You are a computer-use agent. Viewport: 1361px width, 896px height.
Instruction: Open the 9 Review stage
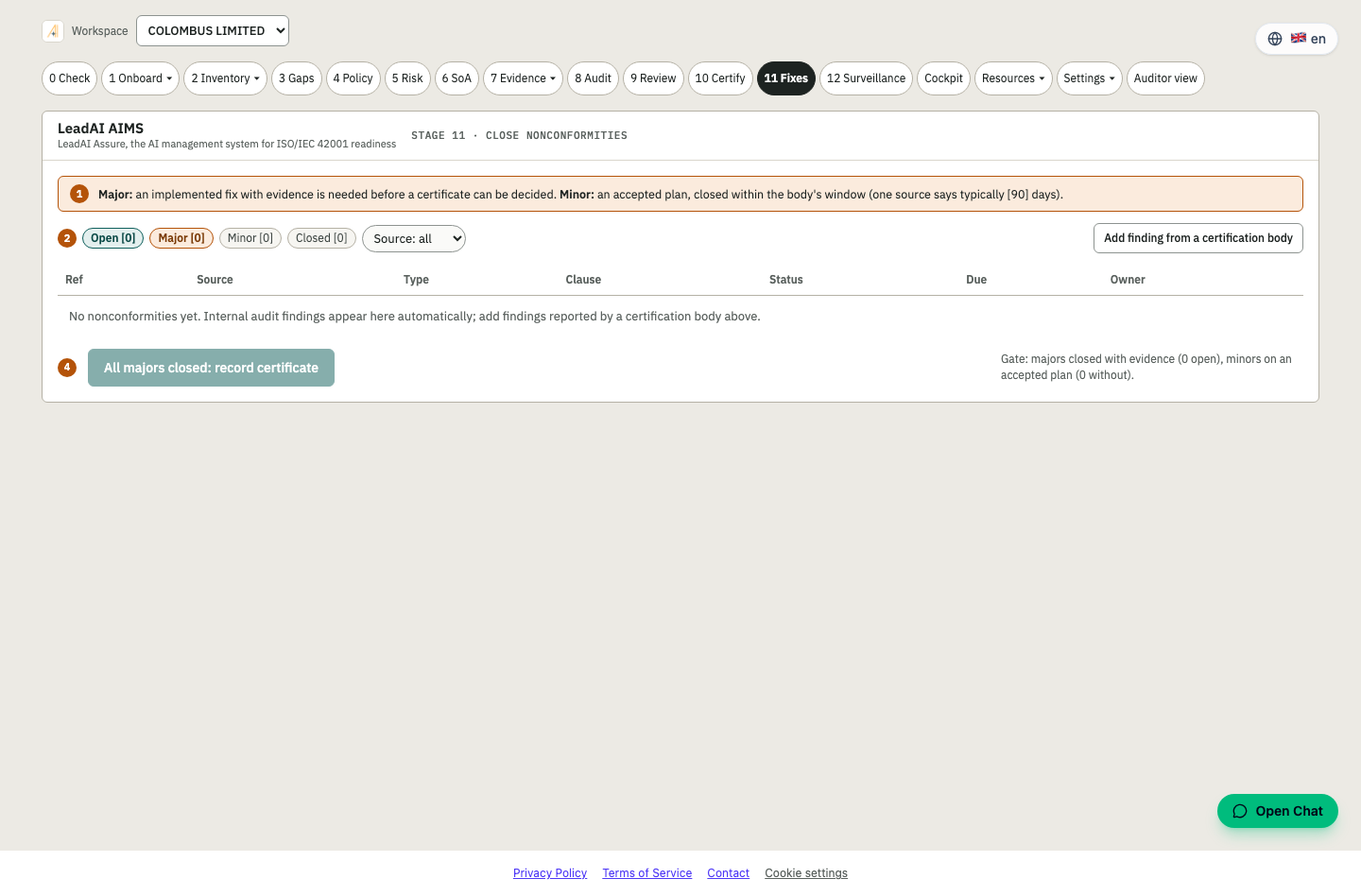[653, 78]
